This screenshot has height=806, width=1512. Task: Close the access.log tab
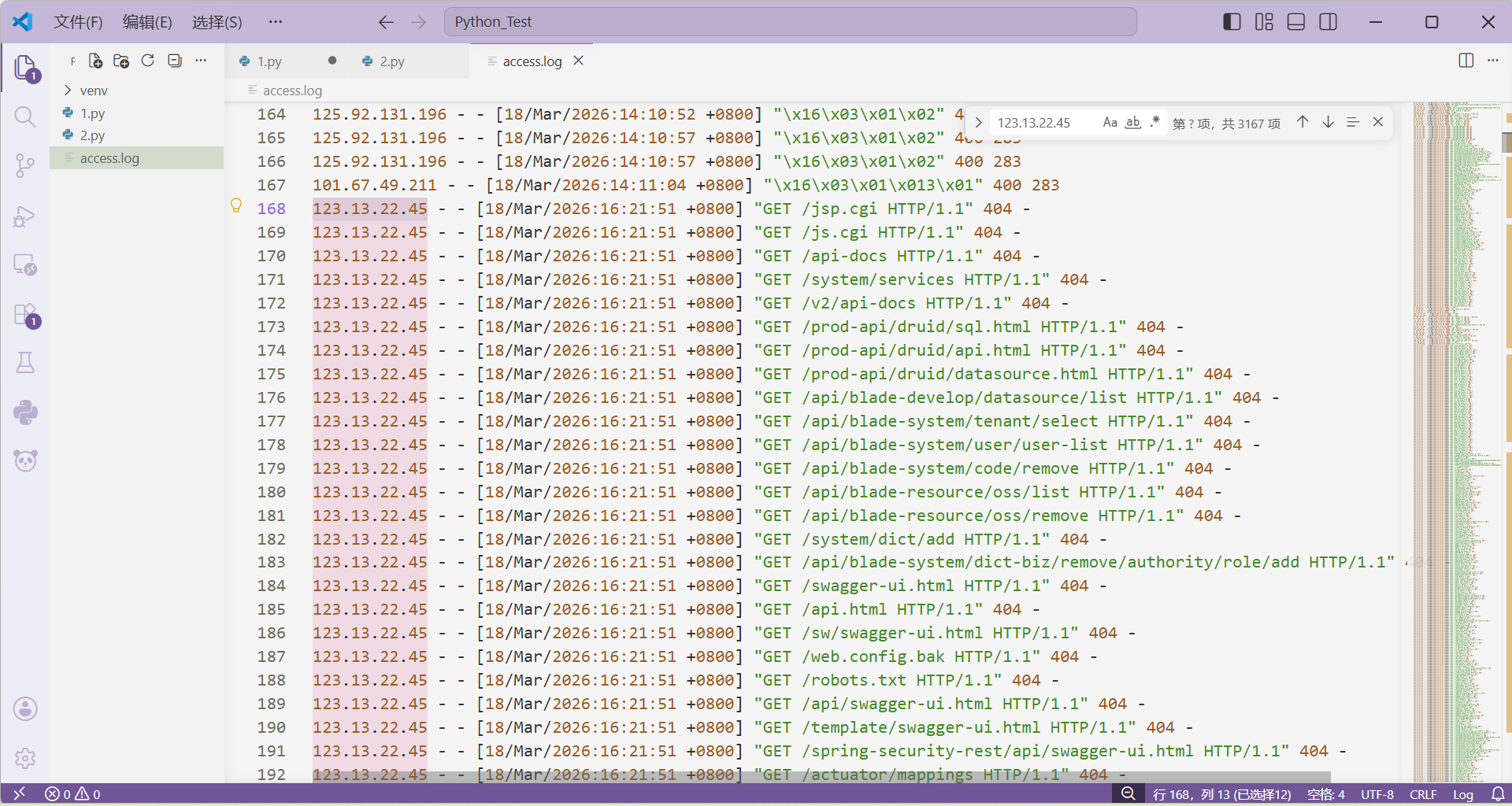[x=579, y=61]
